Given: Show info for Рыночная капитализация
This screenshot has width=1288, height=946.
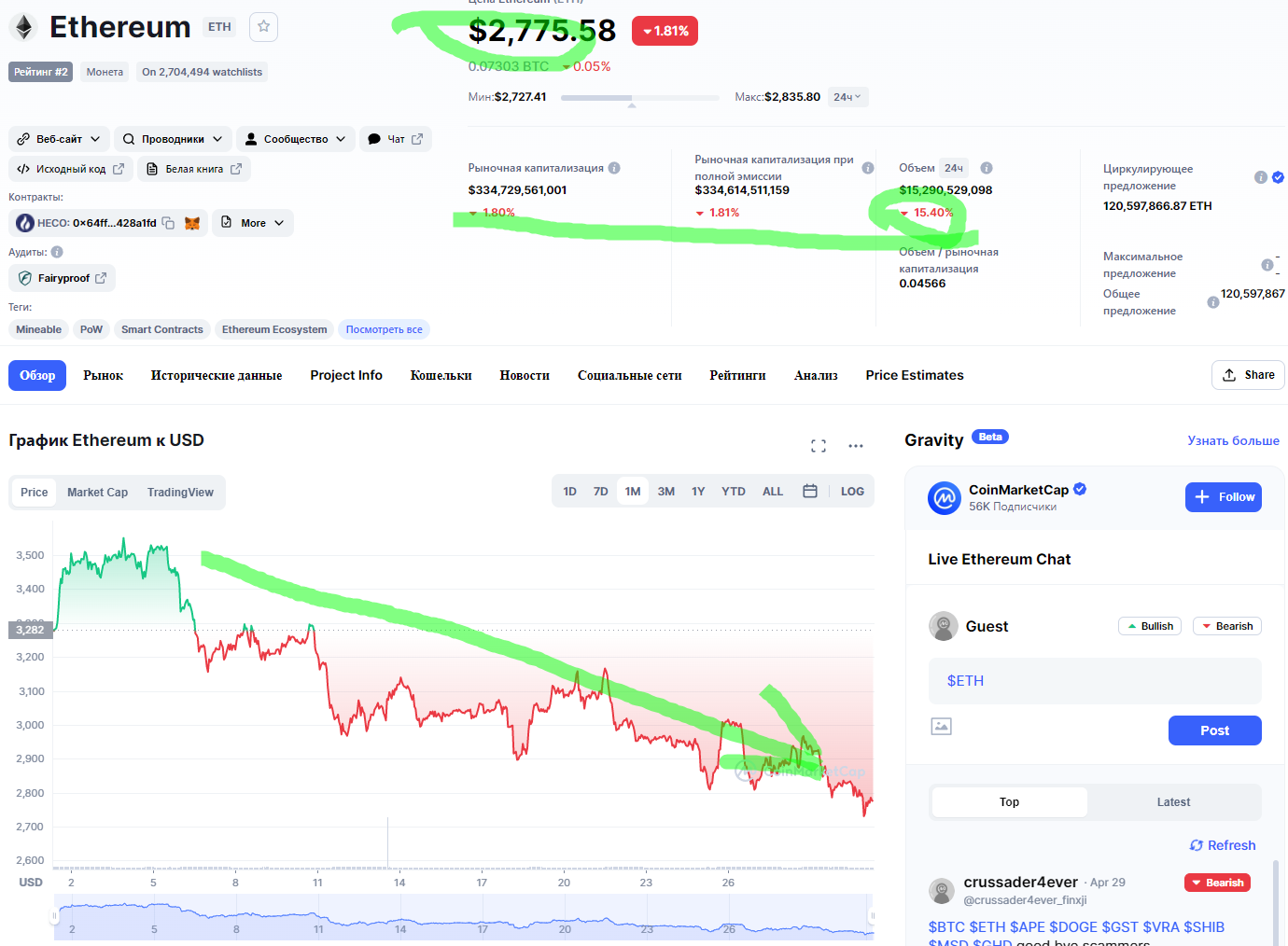Looking at the screenshot, I should coord(614,168).
